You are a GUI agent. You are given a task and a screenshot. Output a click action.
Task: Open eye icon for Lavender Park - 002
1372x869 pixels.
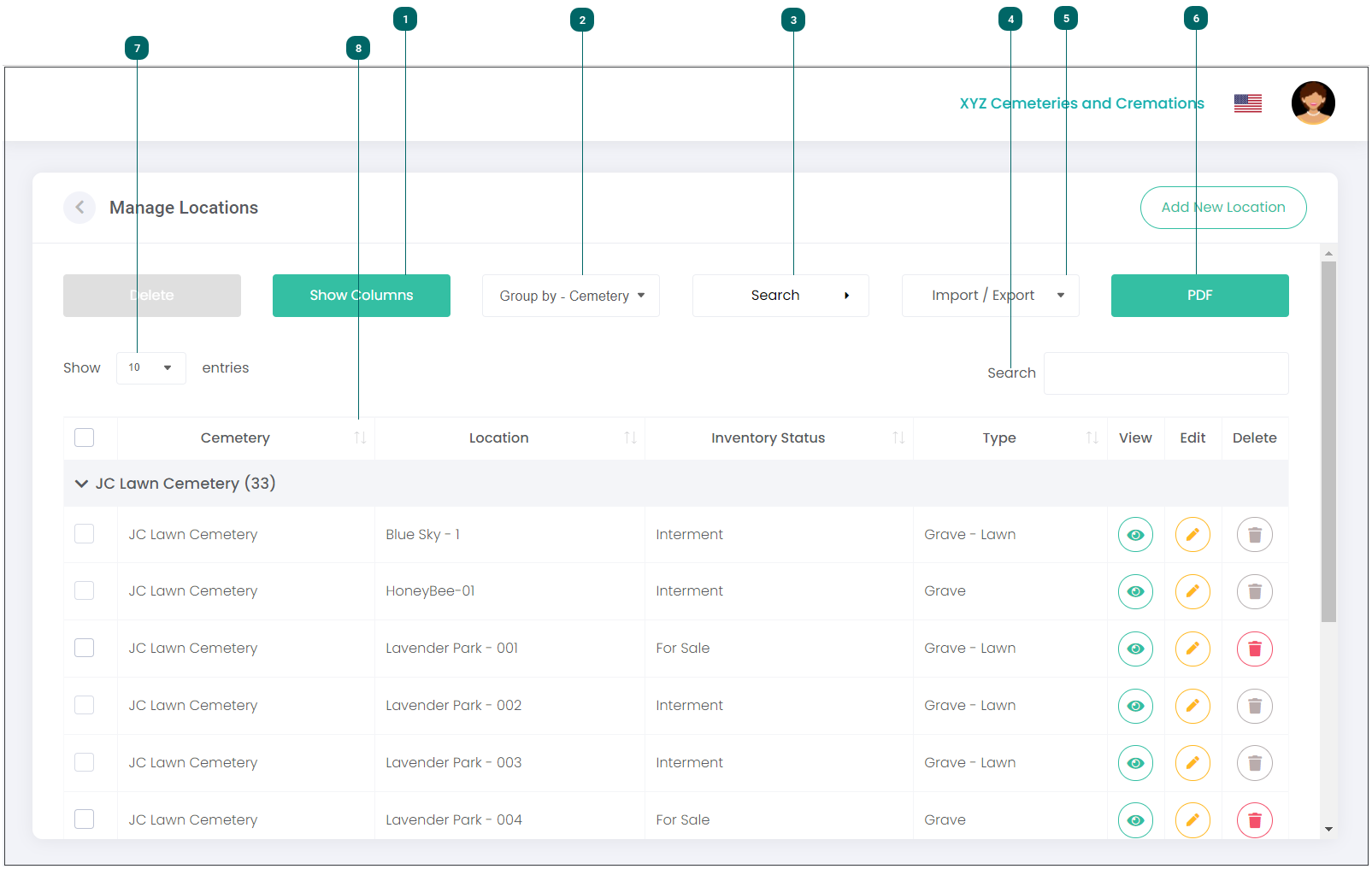click(1135, 706)
